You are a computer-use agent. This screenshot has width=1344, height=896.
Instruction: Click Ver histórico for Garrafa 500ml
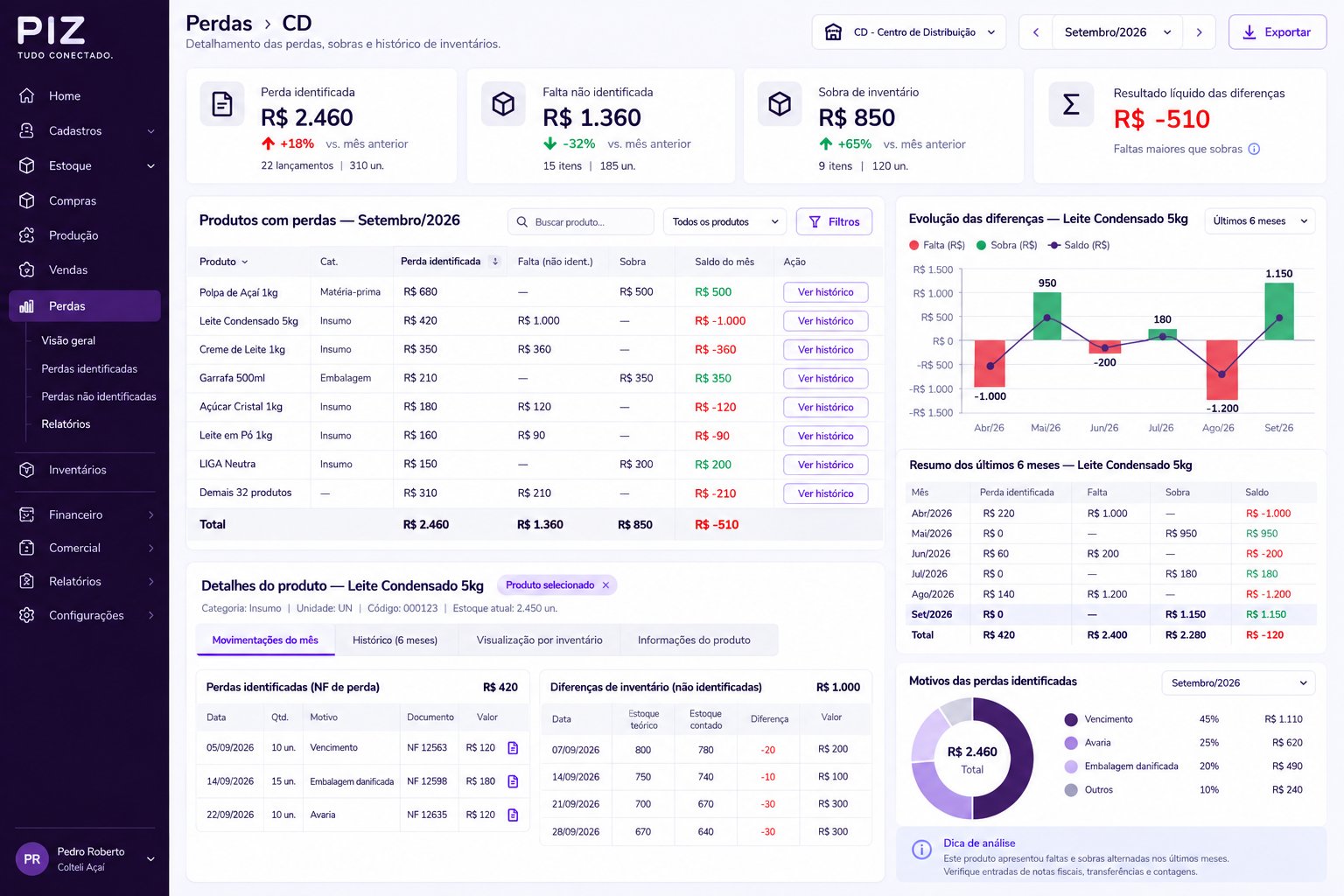point(825,379)
